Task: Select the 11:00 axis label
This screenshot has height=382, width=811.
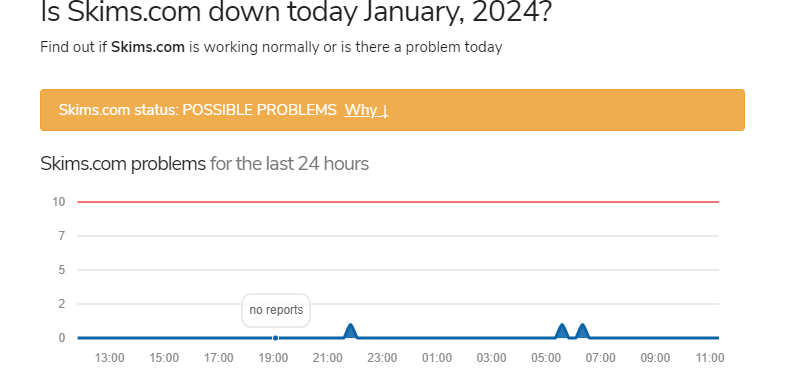Action: 710,358
